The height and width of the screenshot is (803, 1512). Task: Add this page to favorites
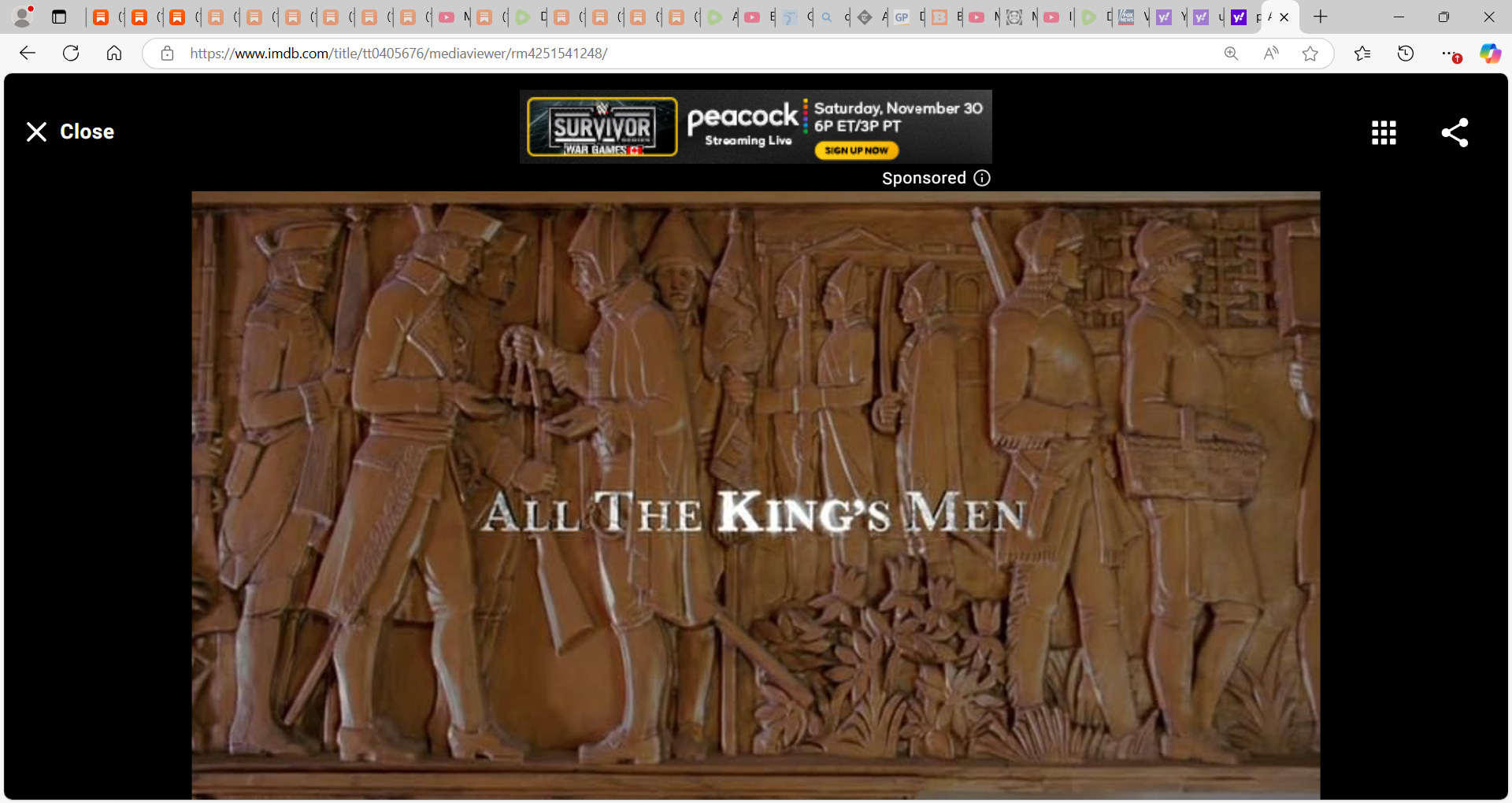pyautogui.click(x=1310, y=54)
